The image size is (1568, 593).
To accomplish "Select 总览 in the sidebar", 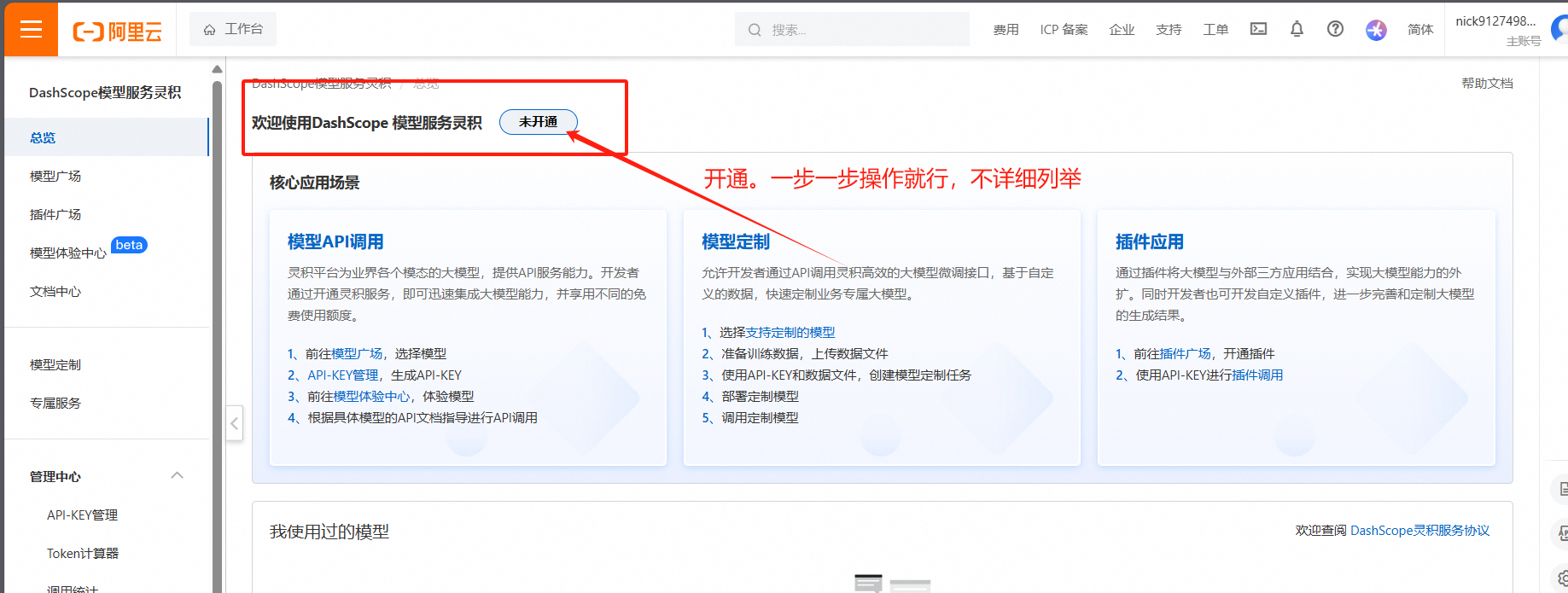I will (x=106, y=137).
